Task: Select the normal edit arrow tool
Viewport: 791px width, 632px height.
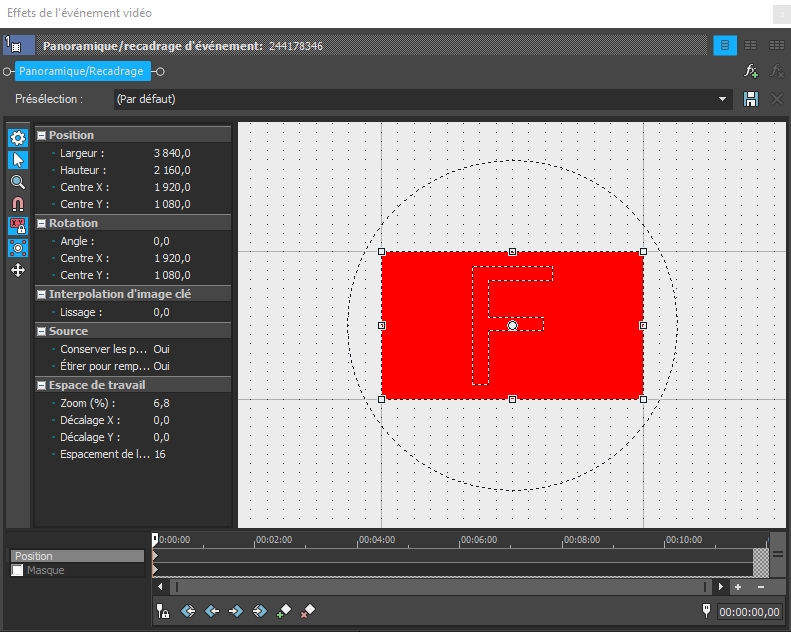Action: pos(18,160)
